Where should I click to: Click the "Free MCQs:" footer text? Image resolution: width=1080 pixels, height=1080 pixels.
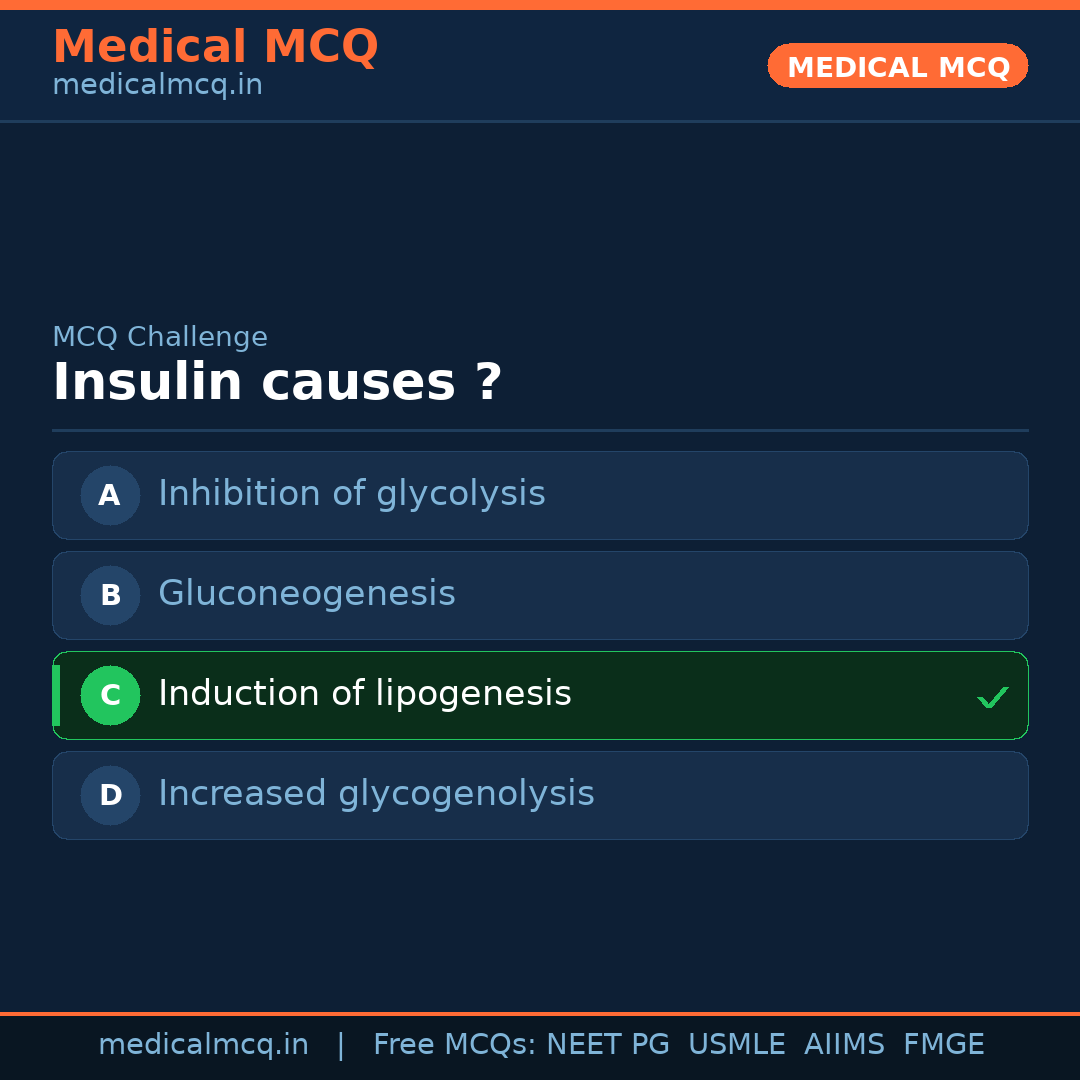point(455,1045)
